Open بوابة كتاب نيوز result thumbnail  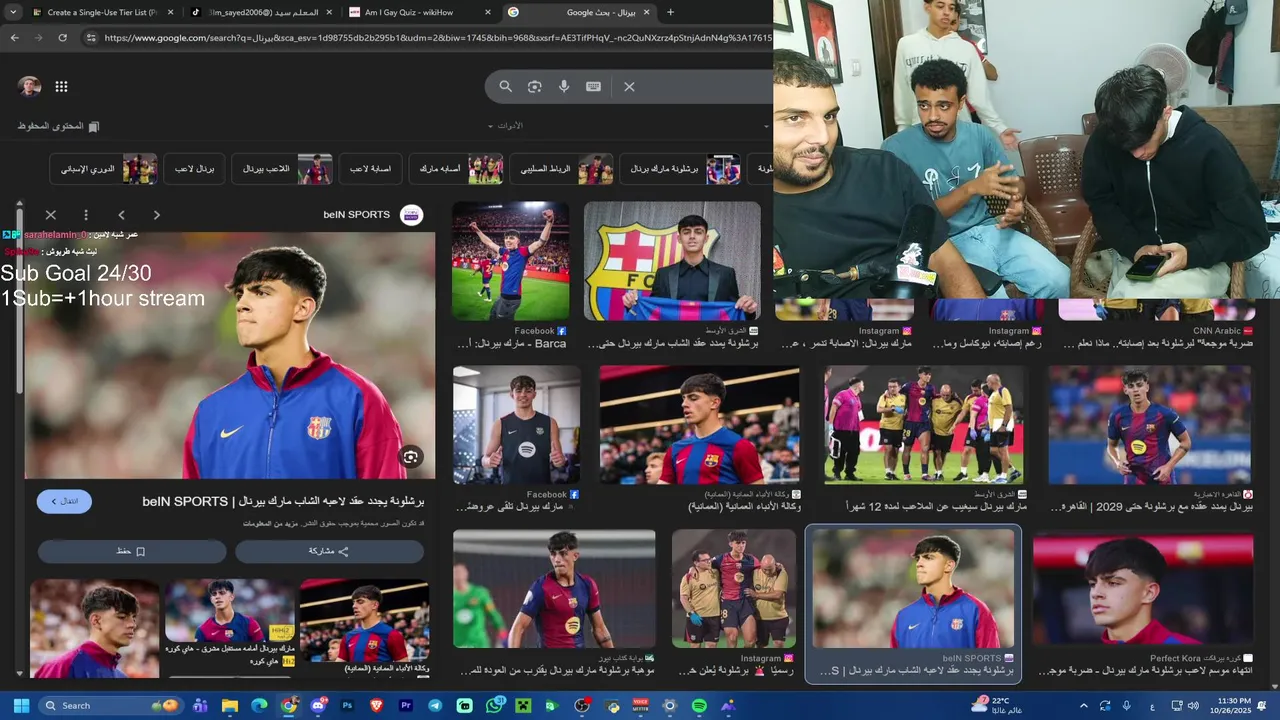[554, 589]
